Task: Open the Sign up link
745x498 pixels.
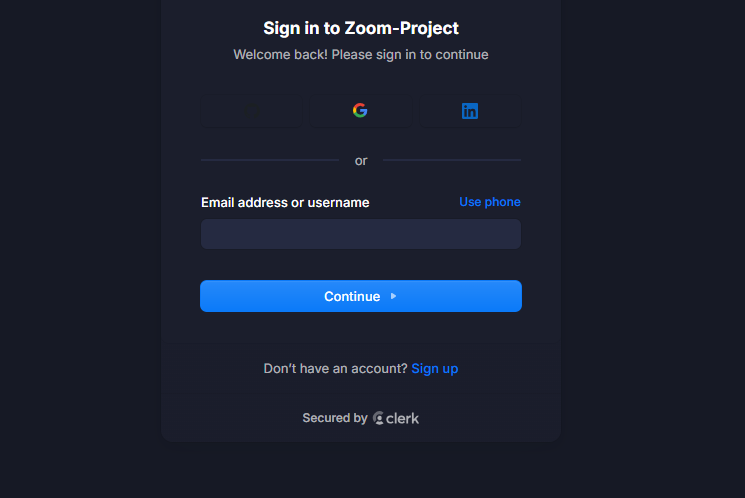Action: point(434,368)
